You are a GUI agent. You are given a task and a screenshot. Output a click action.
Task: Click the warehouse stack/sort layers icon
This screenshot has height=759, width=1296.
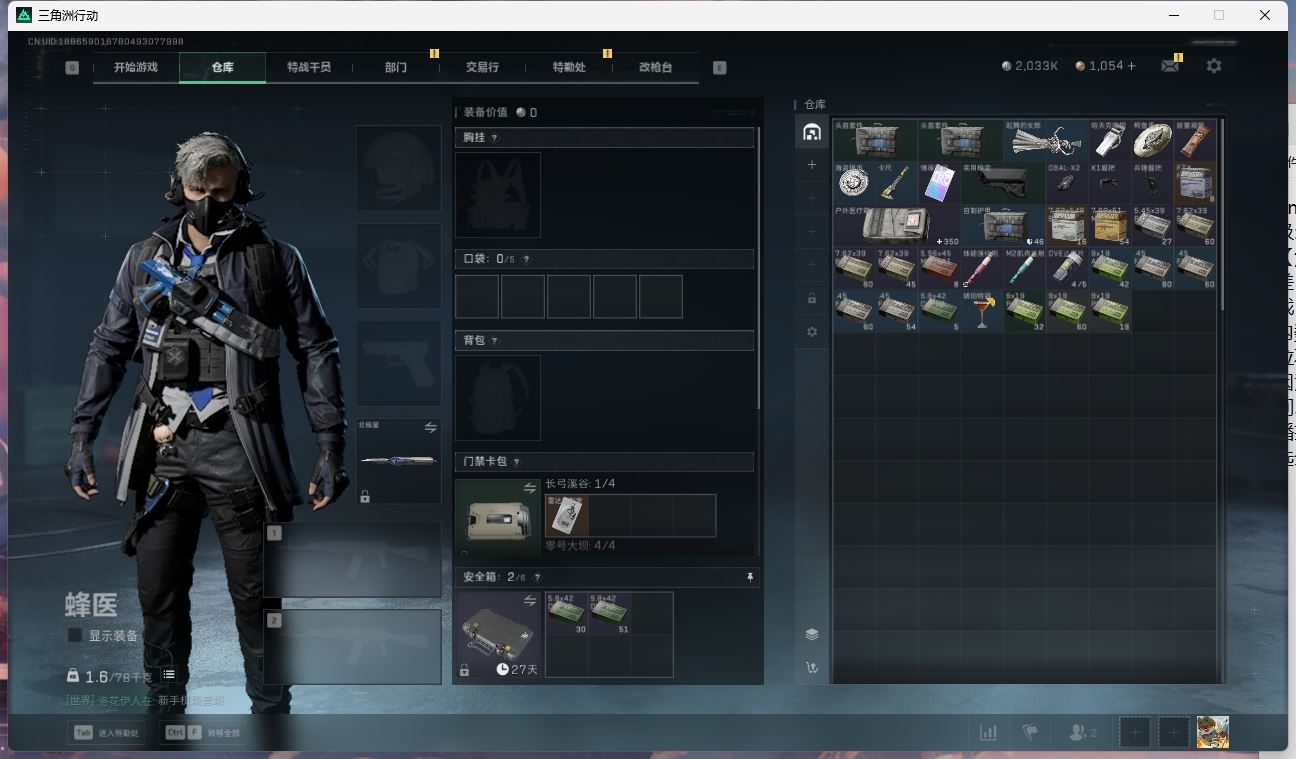pos(812,634)
